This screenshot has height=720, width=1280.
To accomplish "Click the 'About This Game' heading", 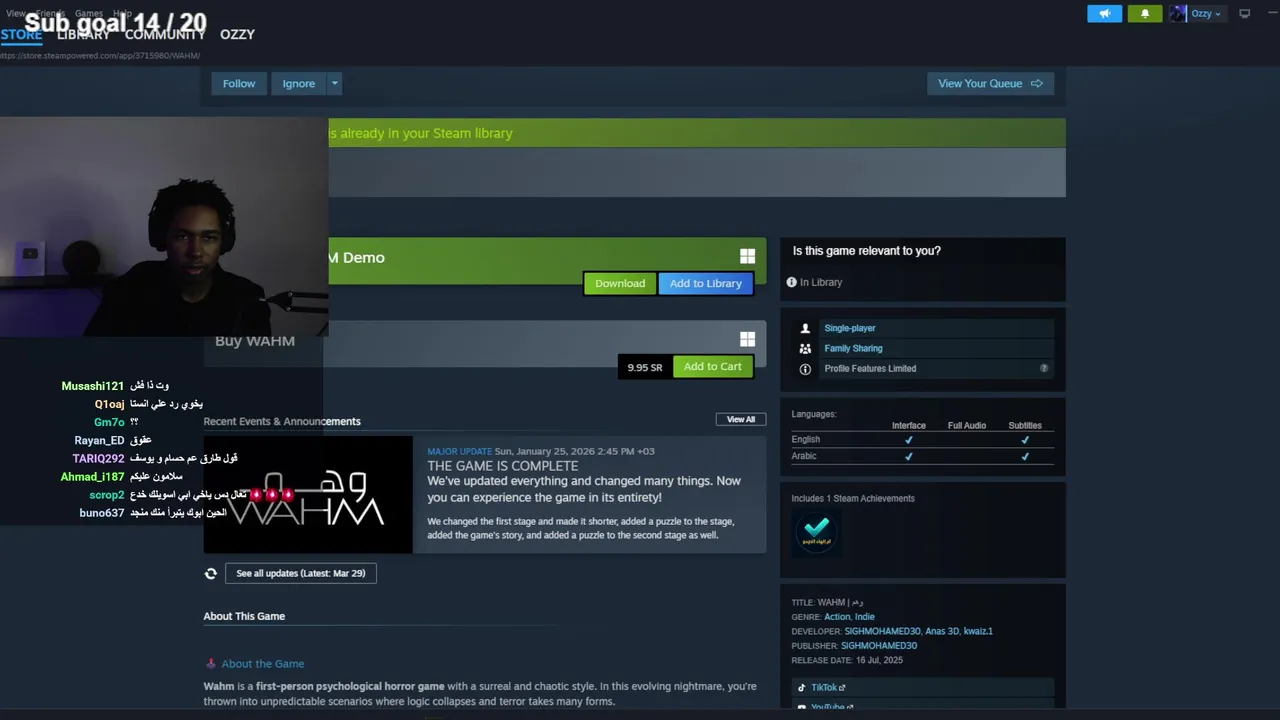I will click(244, 616).
